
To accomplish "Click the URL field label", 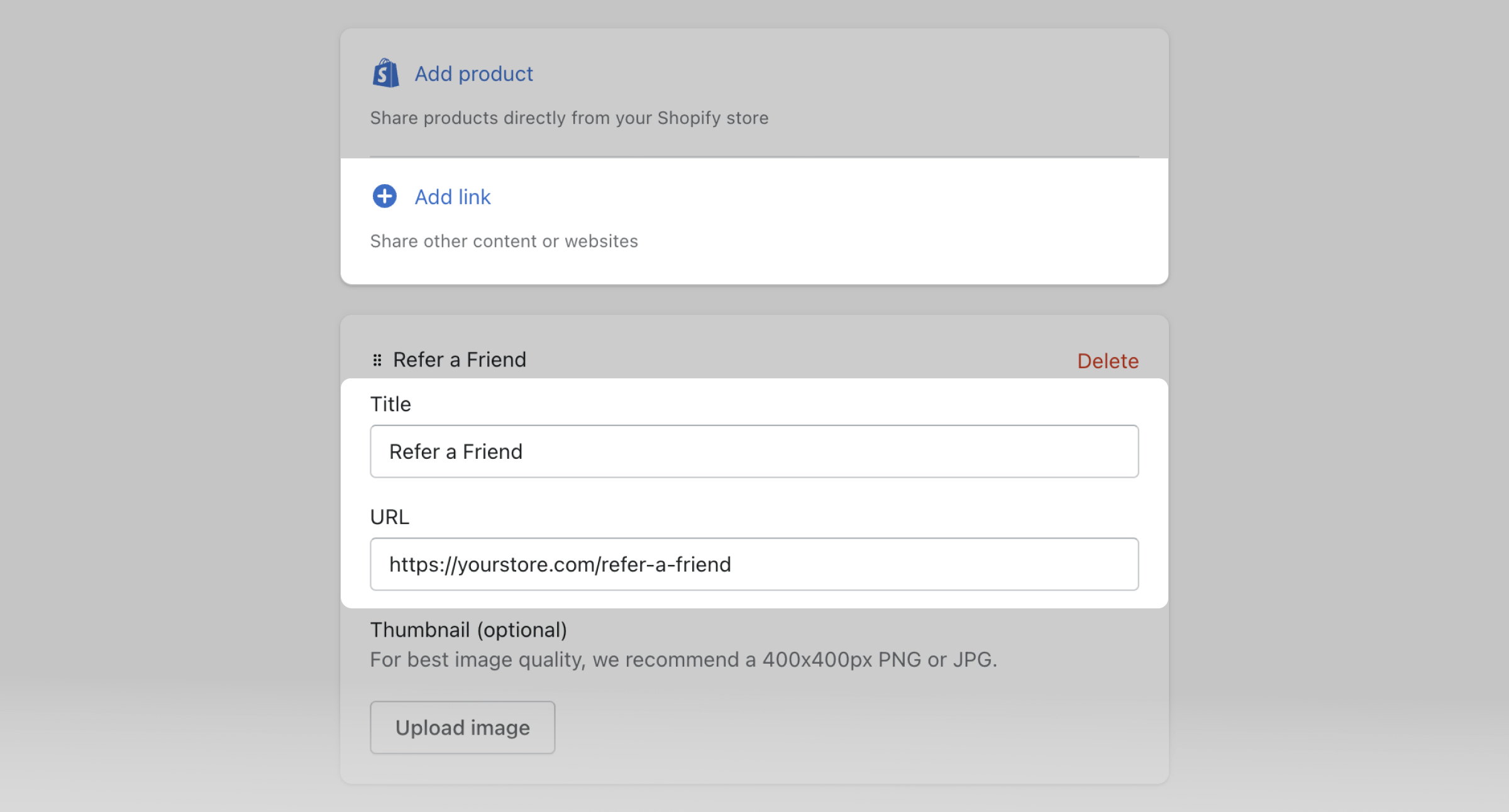I will (390, 517).
